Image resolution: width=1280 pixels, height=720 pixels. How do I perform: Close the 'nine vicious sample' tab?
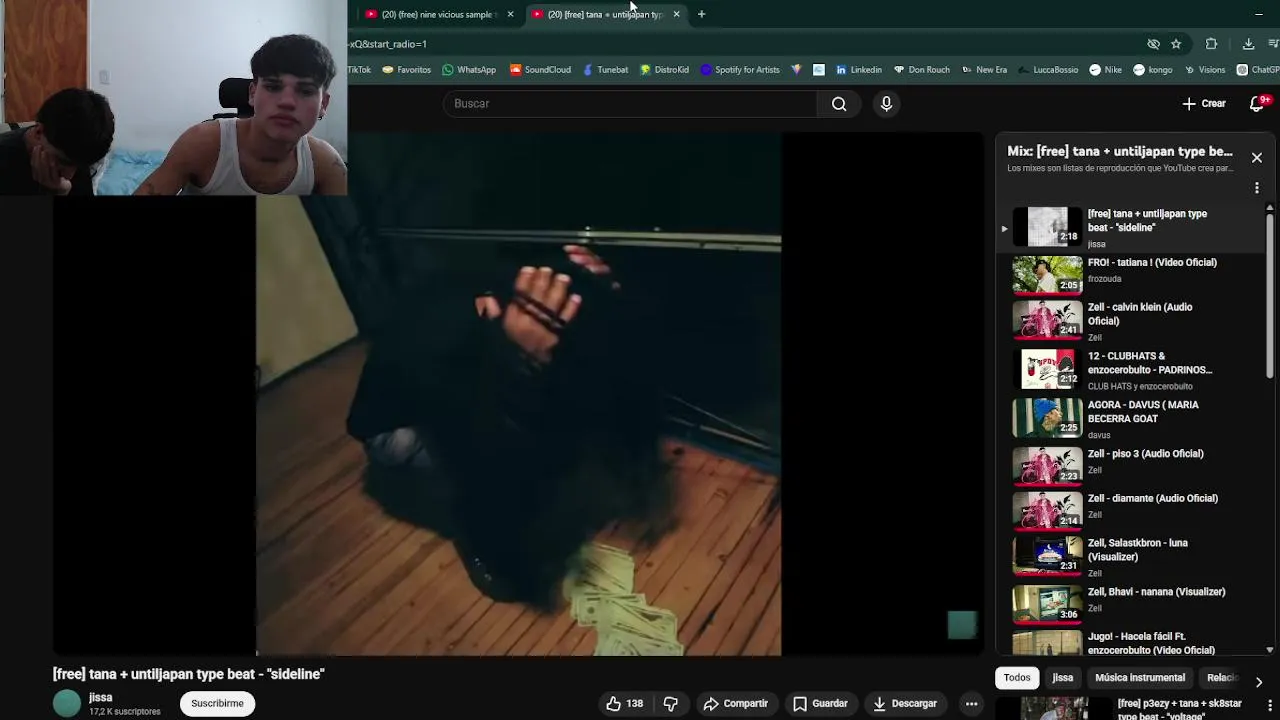click(x=510, y=14)
